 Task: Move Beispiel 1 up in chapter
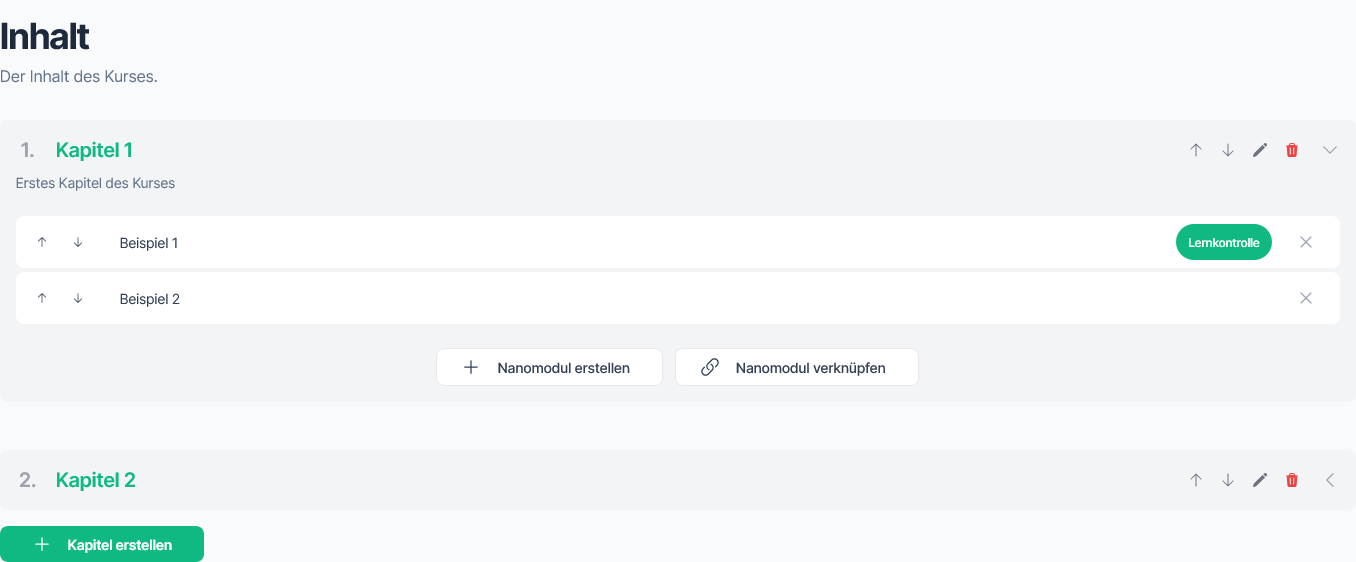tap(42, 242)
